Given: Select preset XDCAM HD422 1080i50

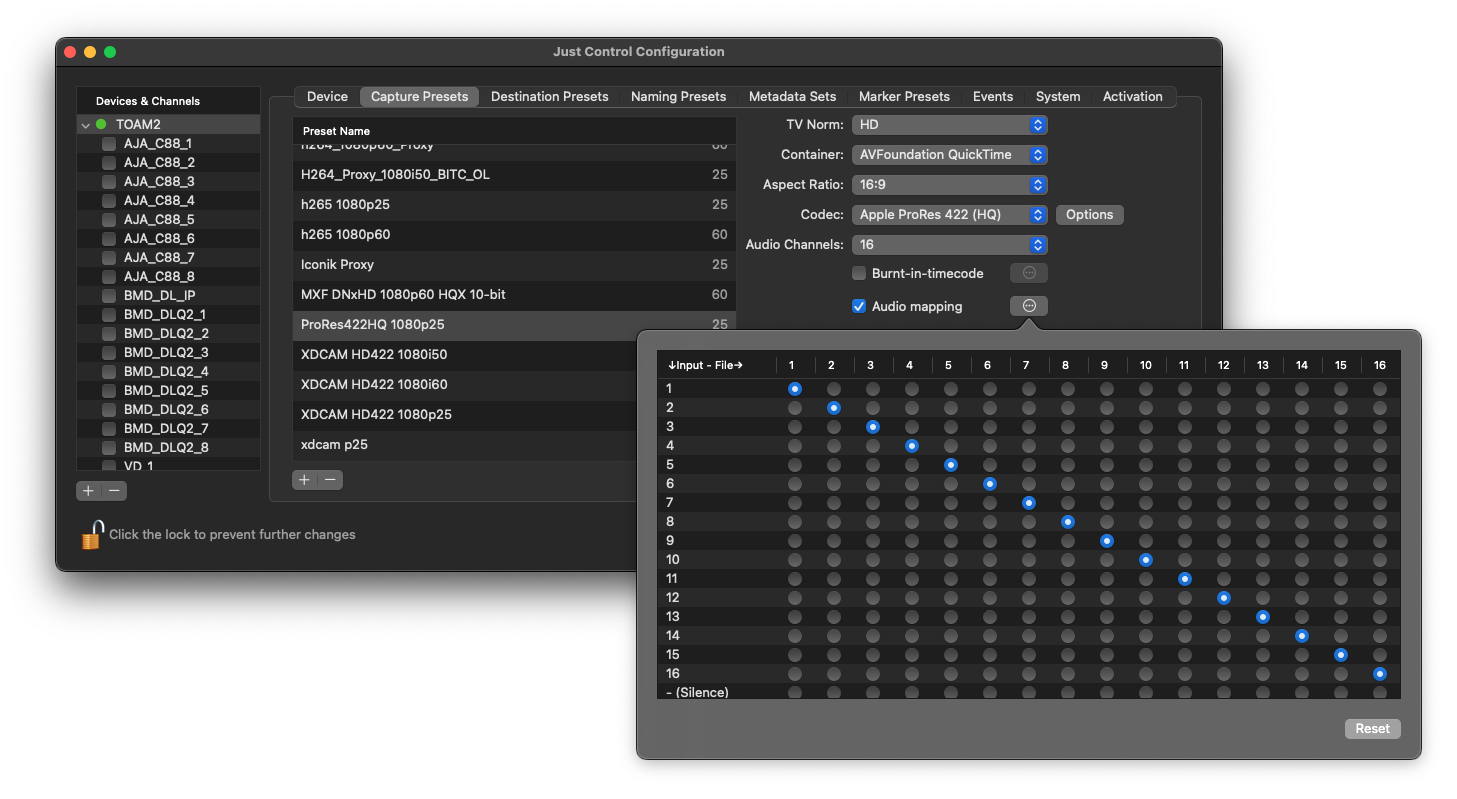Looking at the screenshot, I should tap(465, 355).
